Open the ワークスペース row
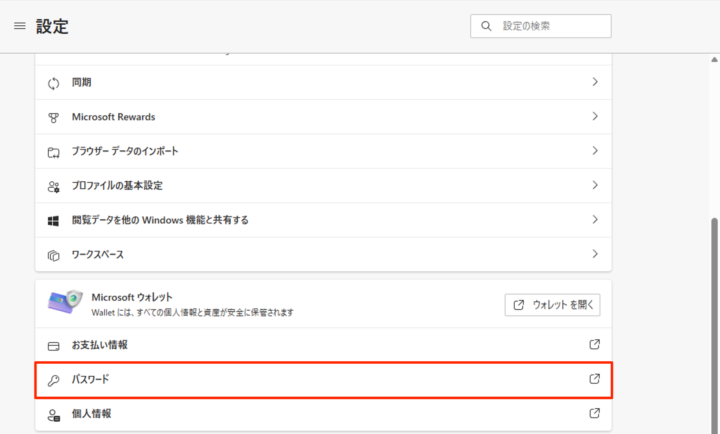 tap(323, 254)
